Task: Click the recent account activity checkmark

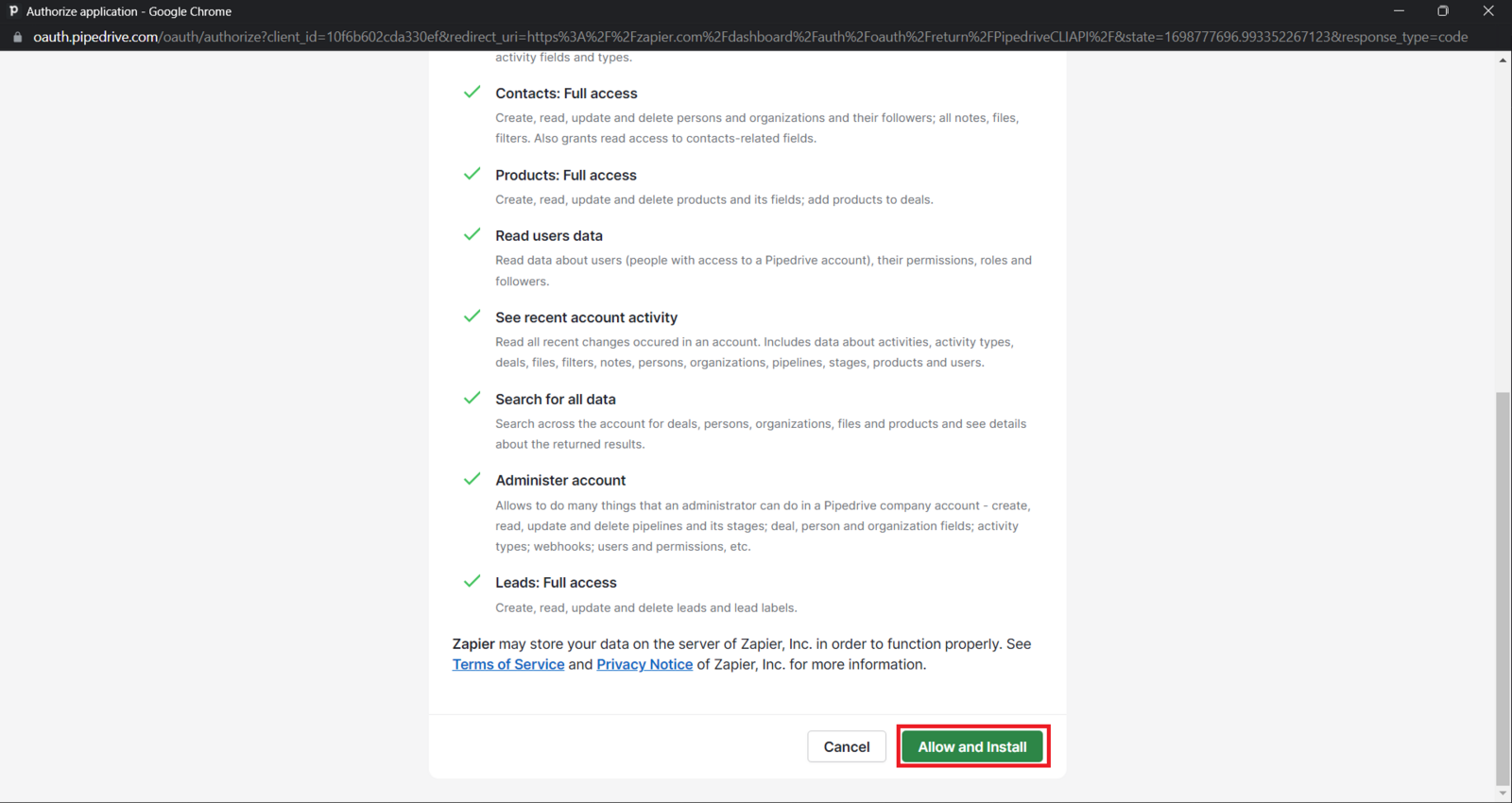Action: [x=472, y=316]
